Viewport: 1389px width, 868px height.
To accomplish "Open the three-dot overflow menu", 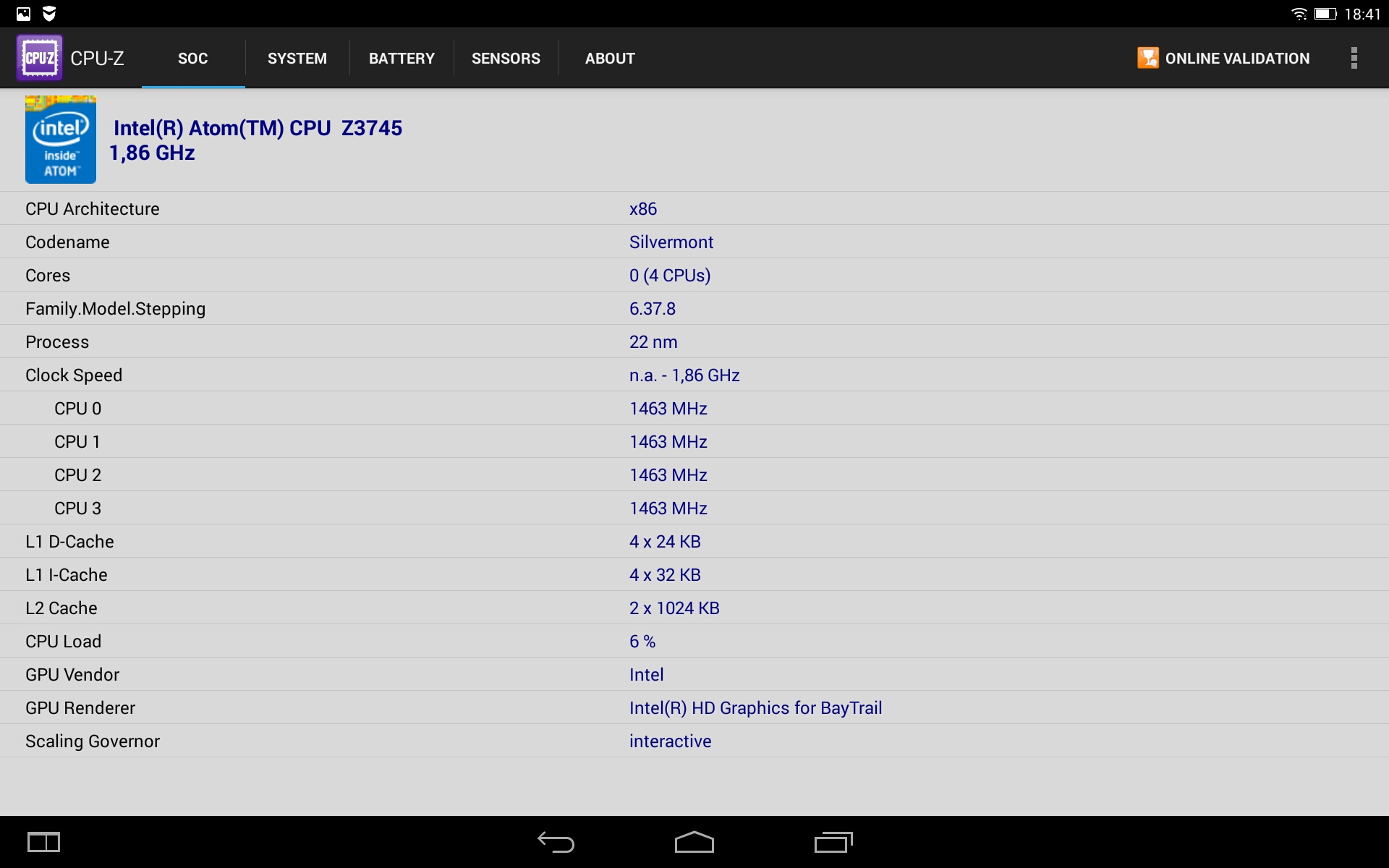I will 1354,58.
